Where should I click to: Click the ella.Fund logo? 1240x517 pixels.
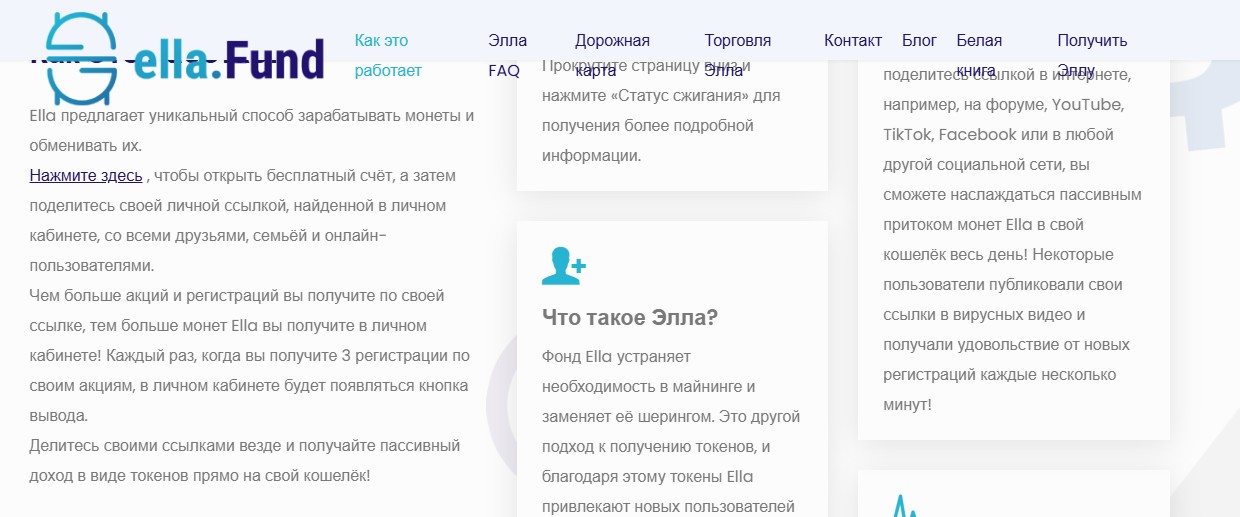(x=186, y=60)
